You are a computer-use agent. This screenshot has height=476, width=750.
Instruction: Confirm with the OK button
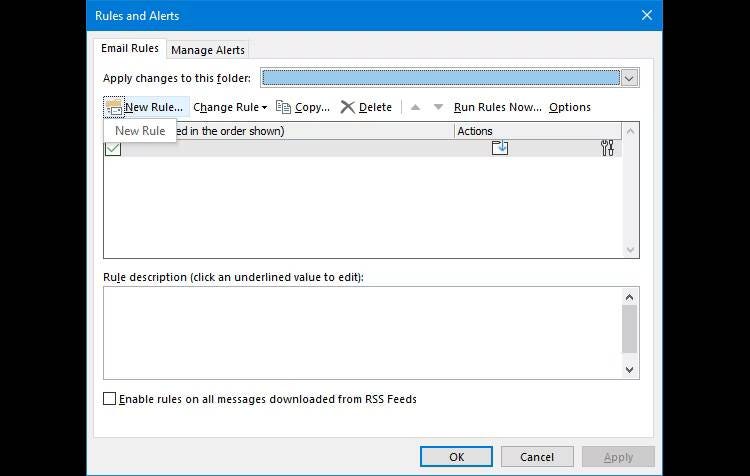coord(456,457)
